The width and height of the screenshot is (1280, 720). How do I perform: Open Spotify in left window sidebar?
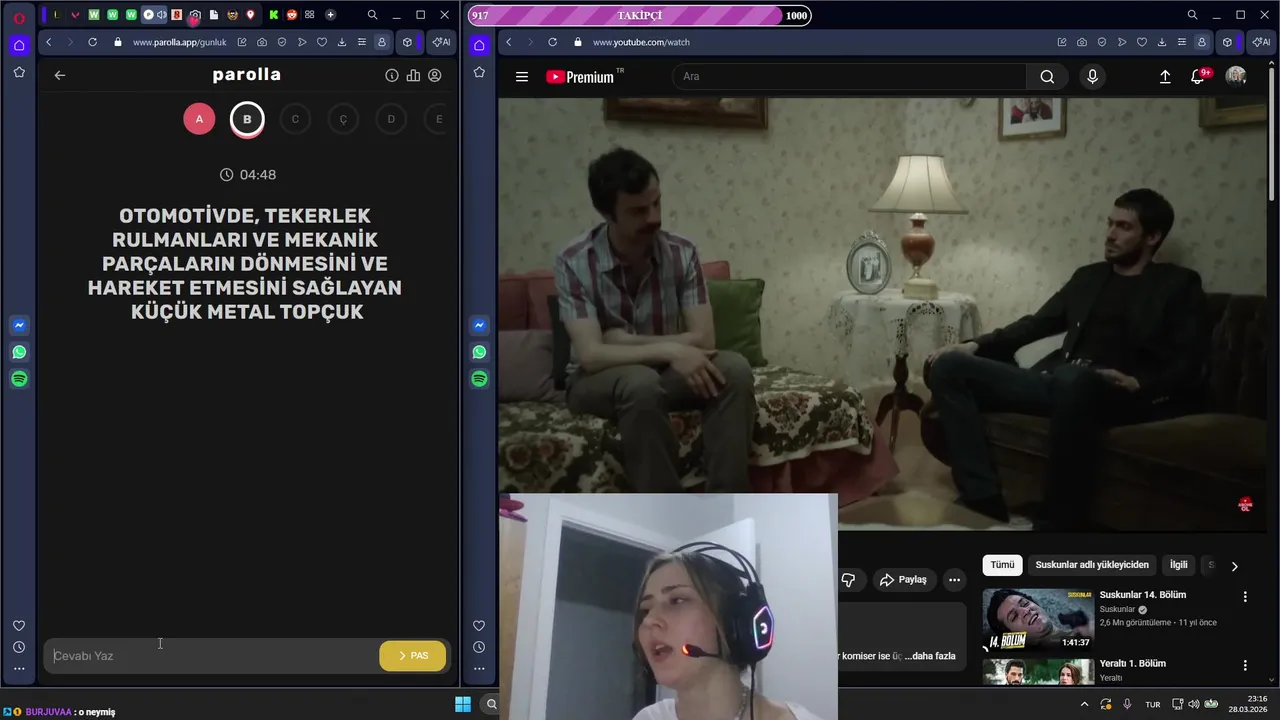19,379
